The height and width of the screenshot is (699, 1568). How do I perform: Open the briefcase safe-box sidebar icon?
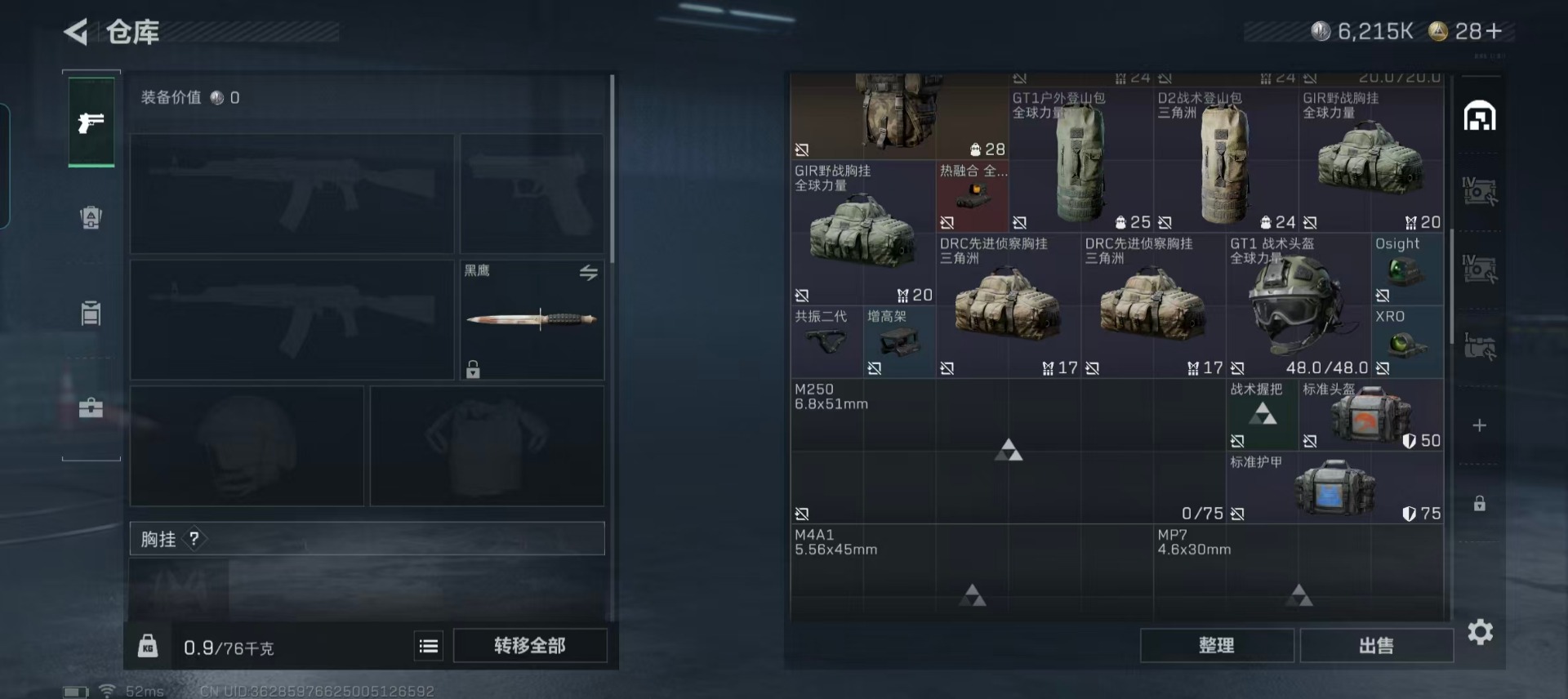(x=91, y=407)
